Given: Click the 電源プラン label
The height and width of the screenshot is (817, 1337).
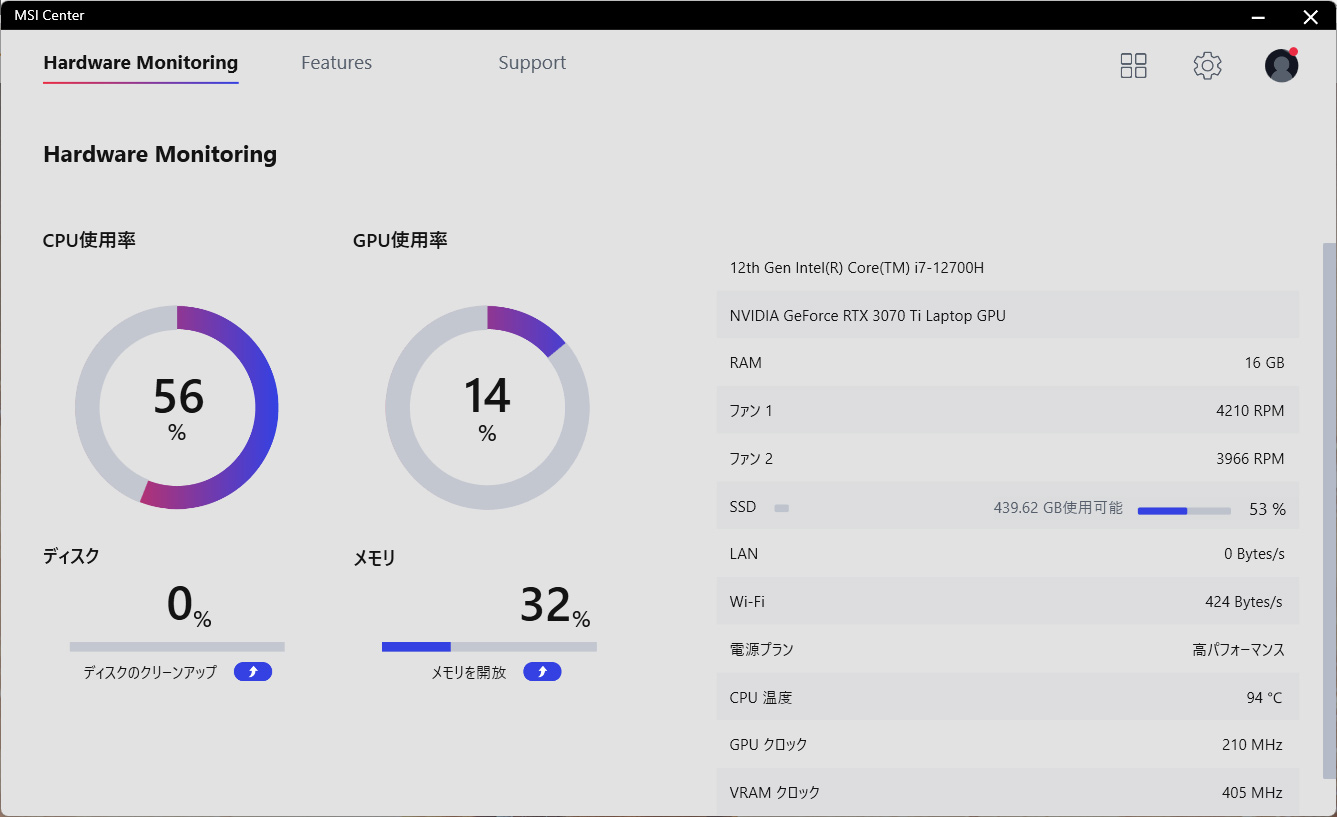Looking at the screenshot, I should [761, 650].
